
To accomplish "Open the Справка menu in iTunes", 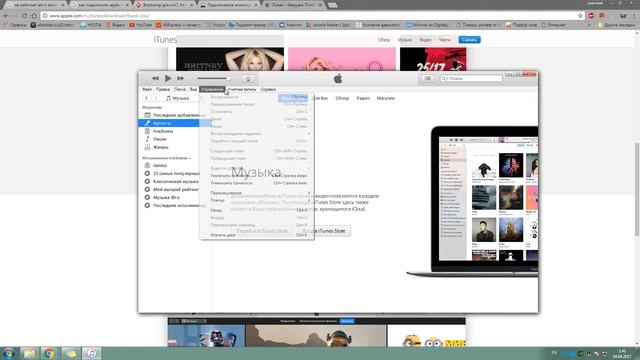I will (x=268, y=89).
